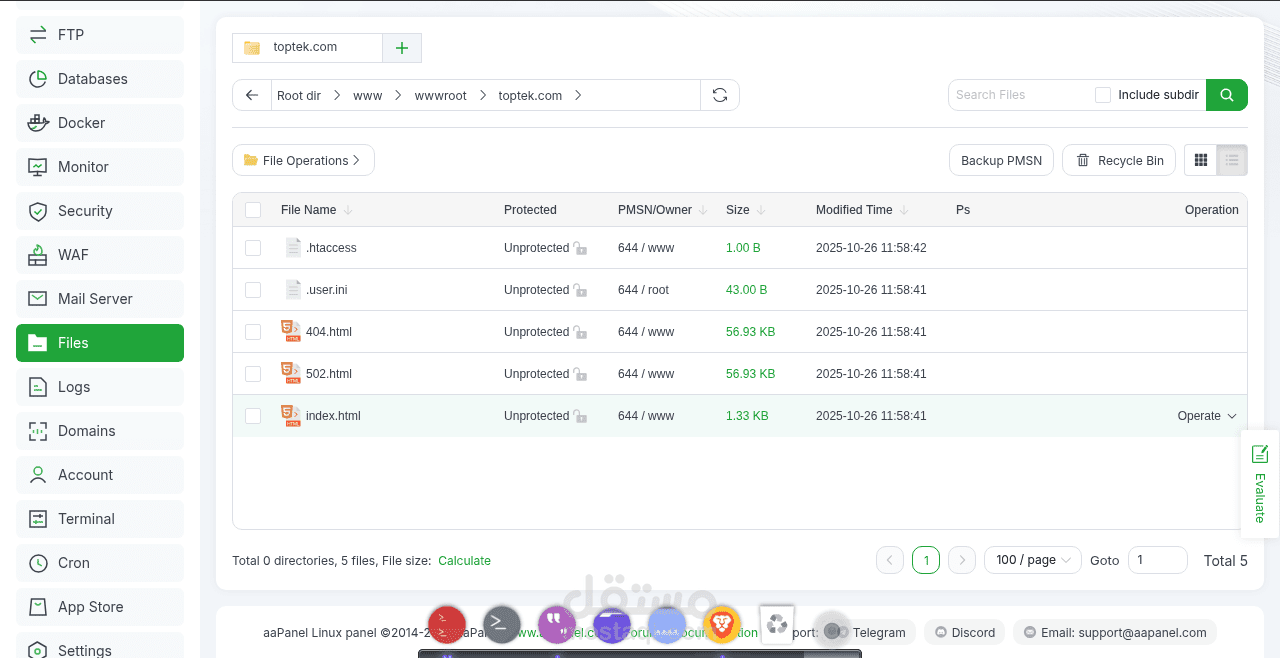Select the Files menu item
Screen dimensions: 1280x658
coord(100,343)
